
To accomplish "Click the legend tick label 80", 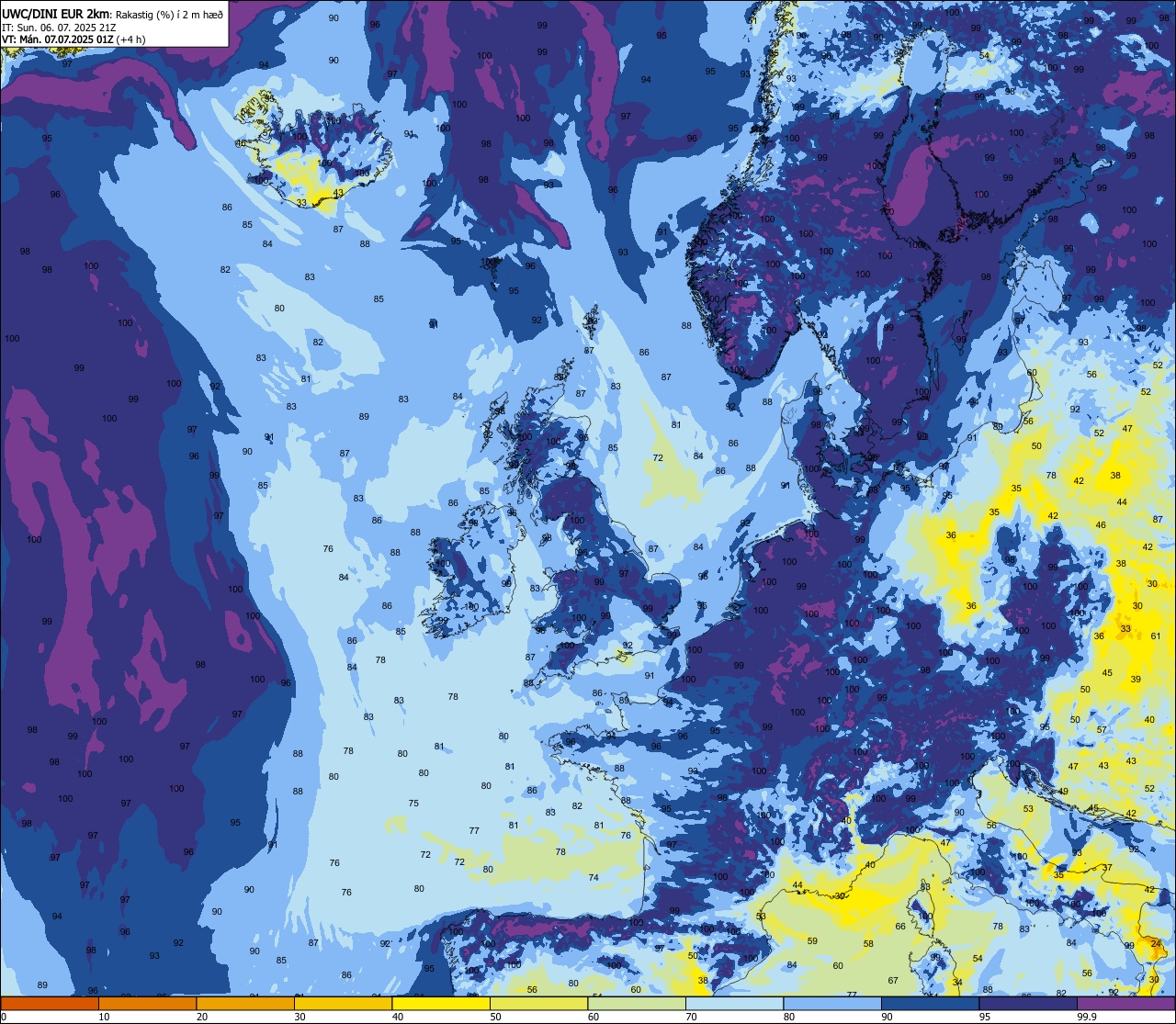I will point(789,1018).
